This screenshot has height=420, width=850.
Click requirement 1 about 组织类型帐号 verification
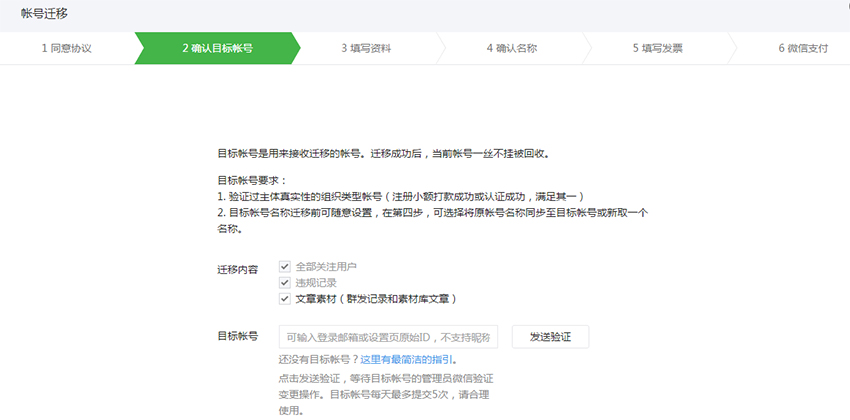[x=400, y=197]
